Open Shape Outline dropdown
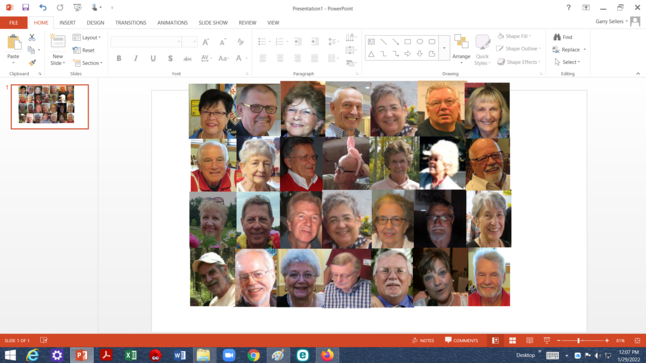Viewport: 646px width, 363px height. 518,49
